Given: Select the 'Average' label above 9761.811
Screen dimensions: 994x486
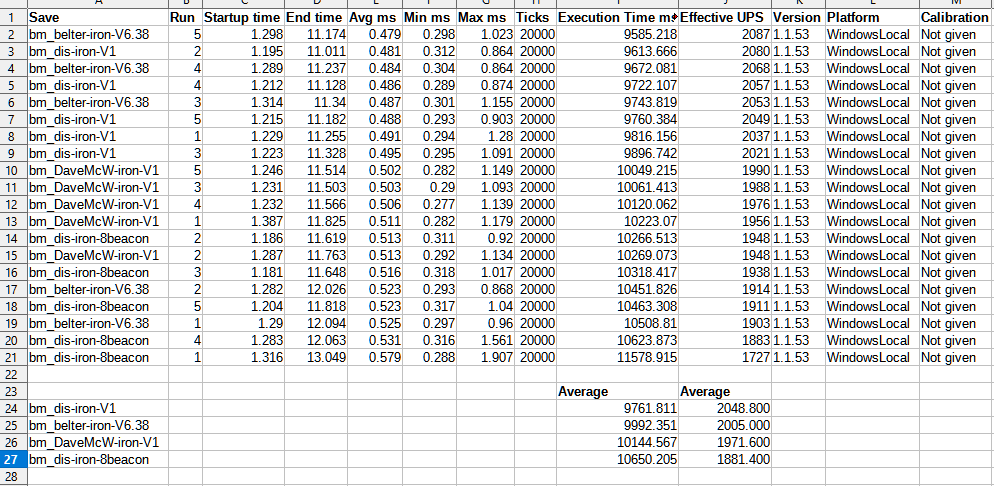Looking at the screenshot, I should (617, 392).
